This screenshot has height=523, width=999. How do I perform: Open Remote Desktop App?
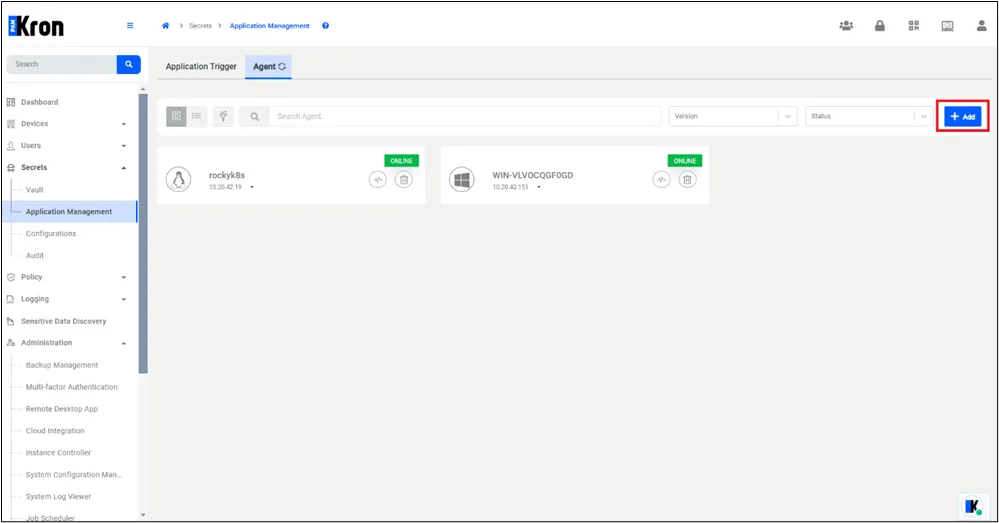[x=62, y=409]
